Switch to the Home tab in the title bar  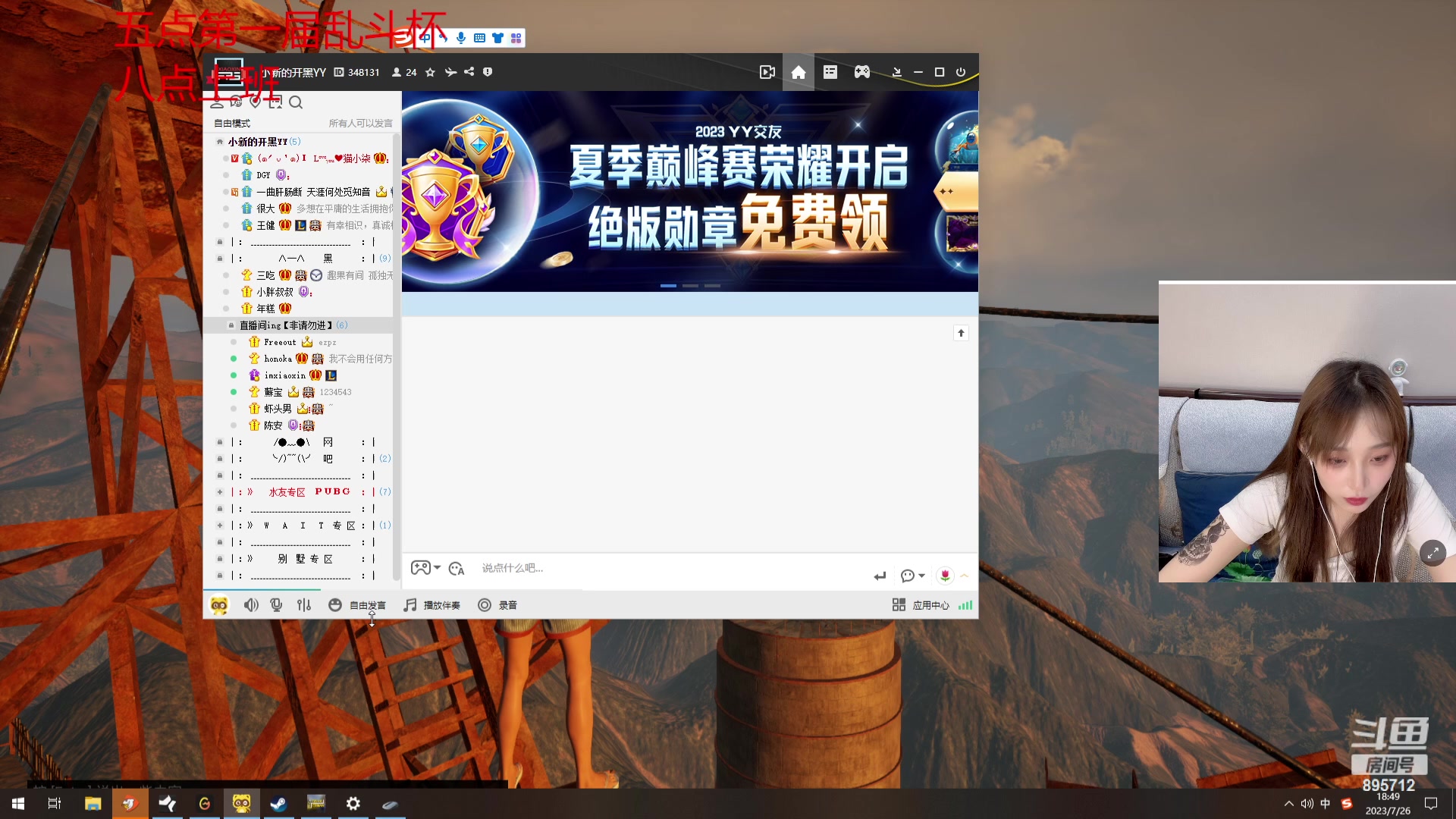[798, 72]
